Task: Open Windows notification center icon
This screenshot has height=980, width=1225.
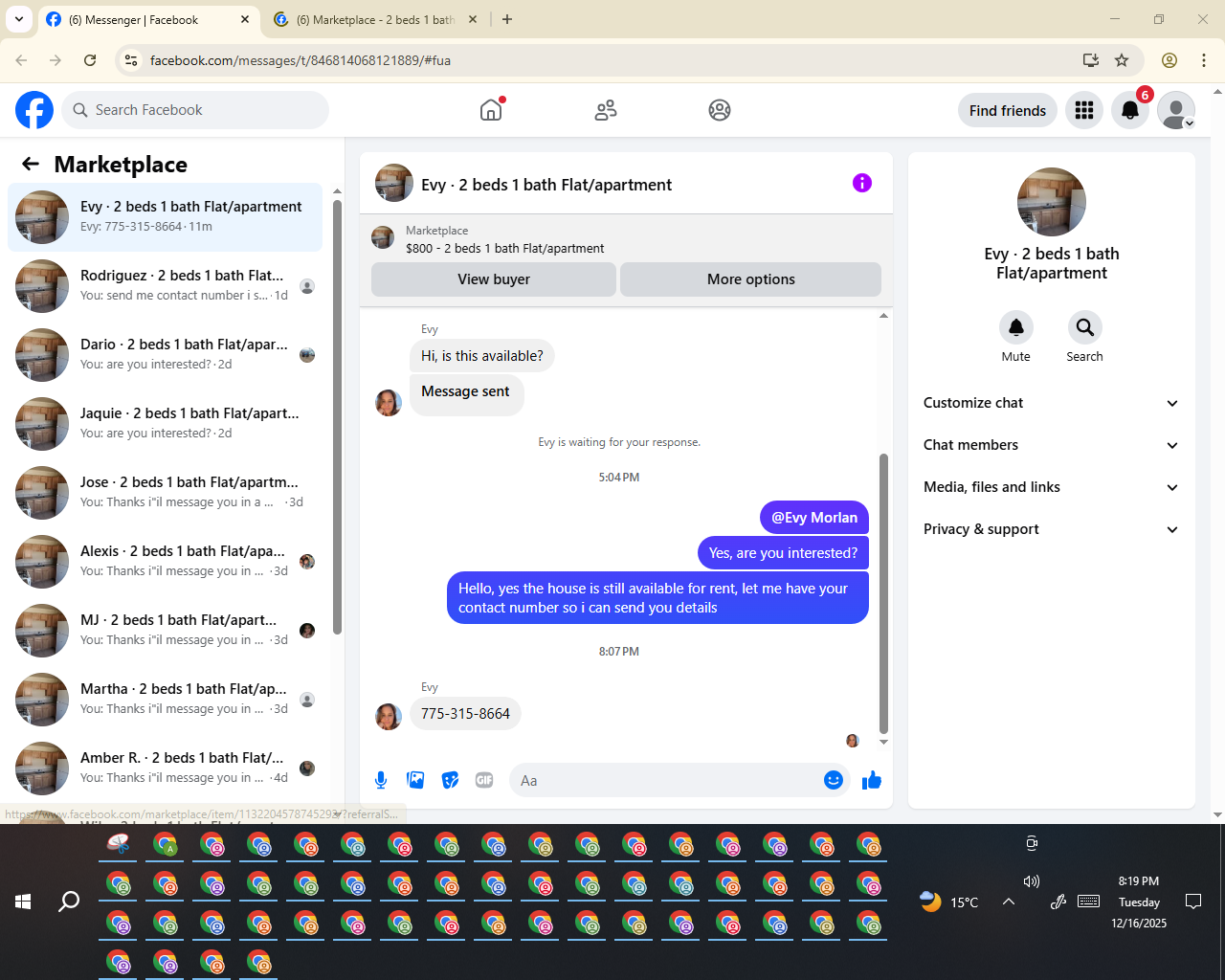Action: click(x=1193, y=902)
